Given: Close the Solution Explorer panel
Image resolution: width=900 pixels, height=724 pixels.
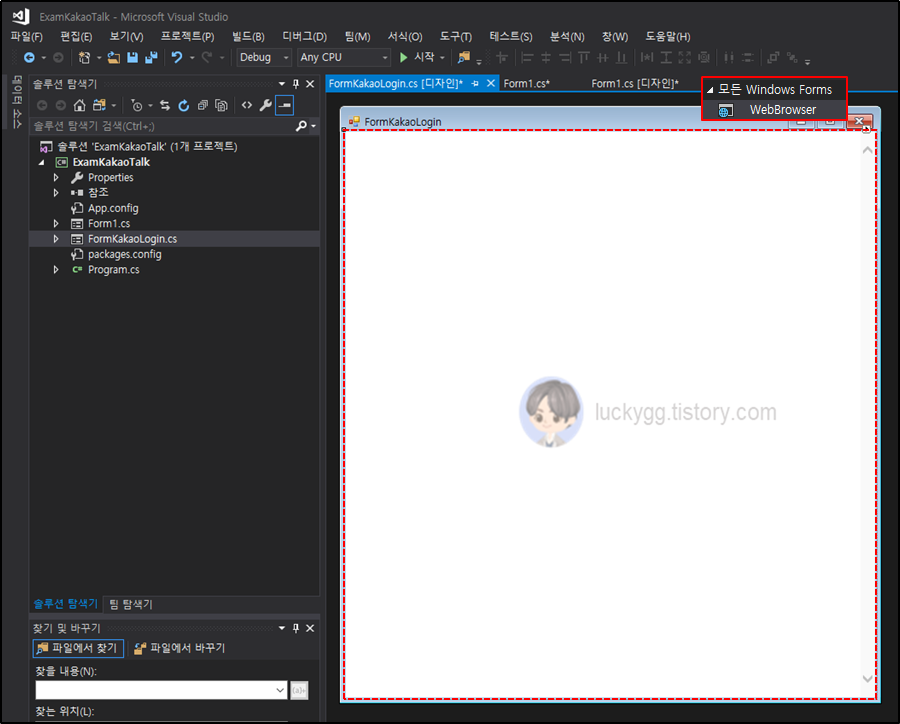Looking at the screenshot, I should tap(310, 84).
